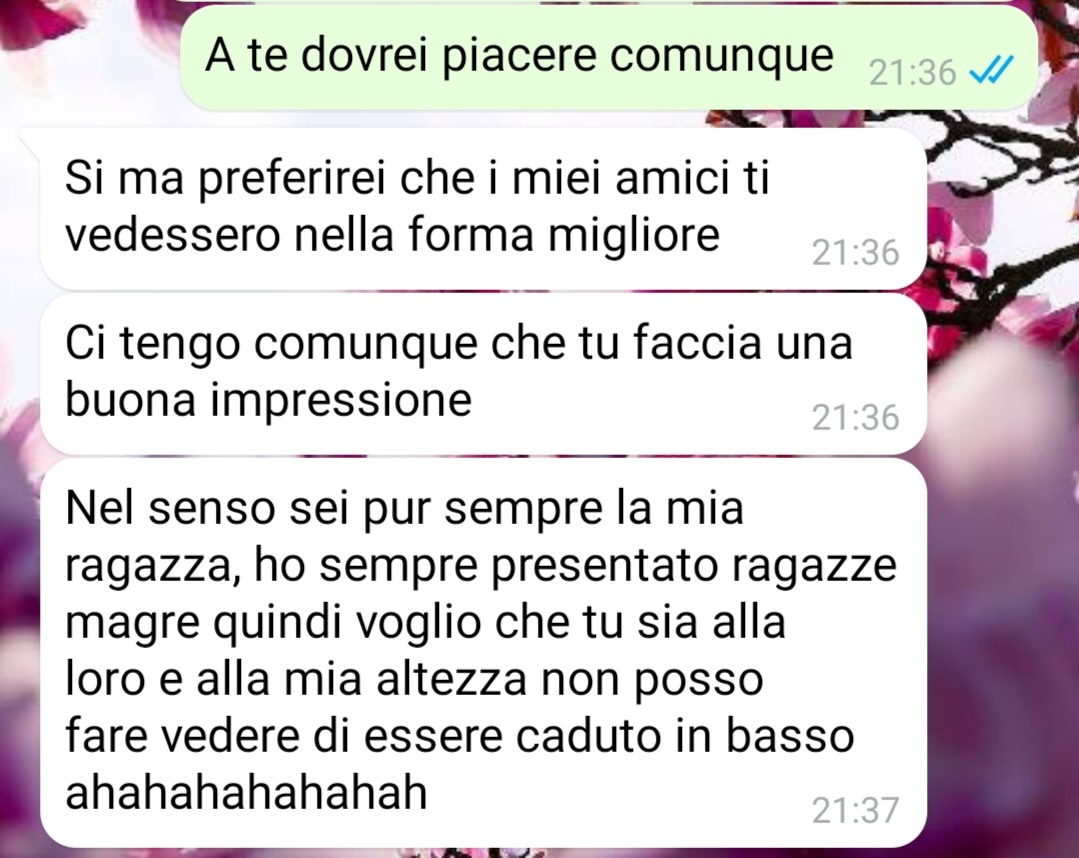The height and width of the screenshot is (858, 1079).
Task: Click the timestamp beside "buona impressione"
Action: [x=855, y=417]
